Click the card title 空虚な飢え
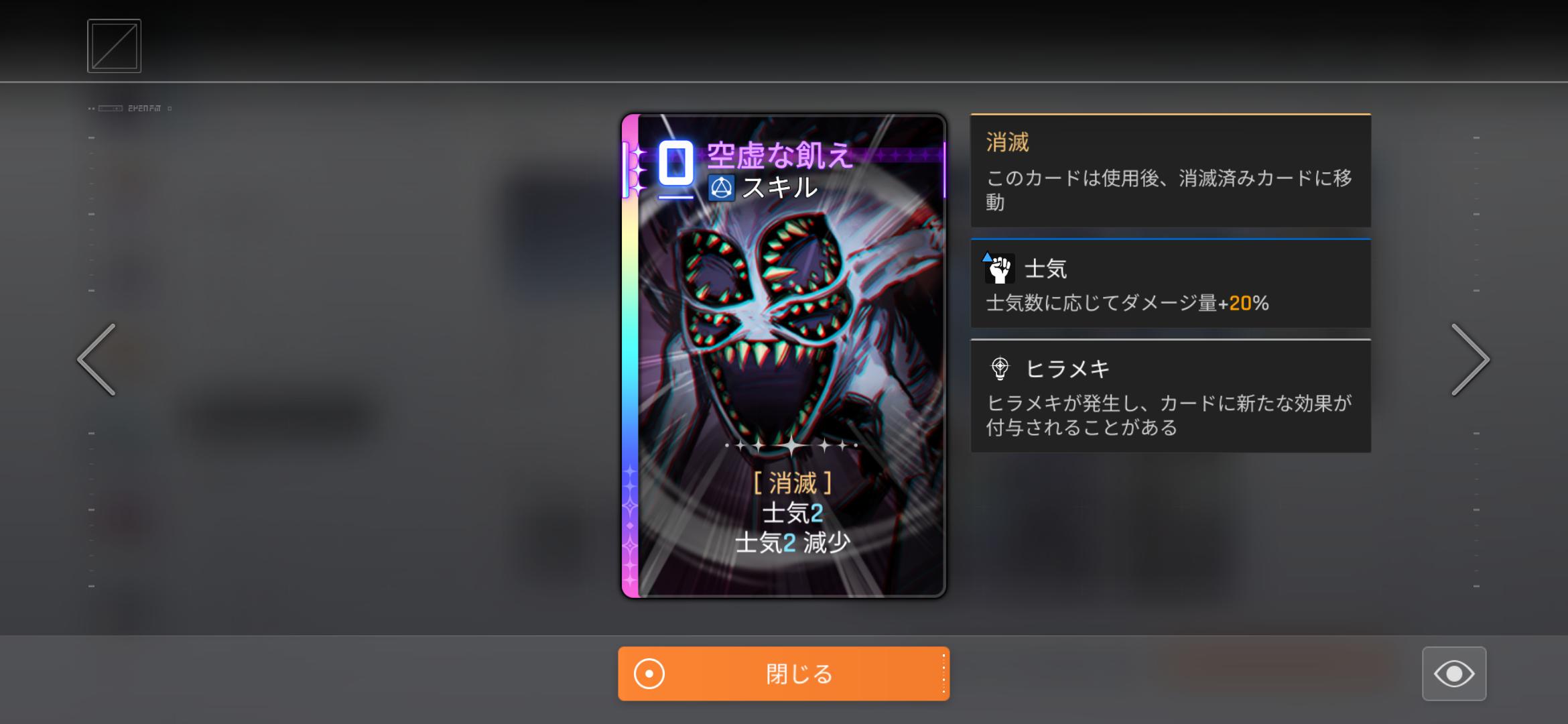 (x=780, y=156)
